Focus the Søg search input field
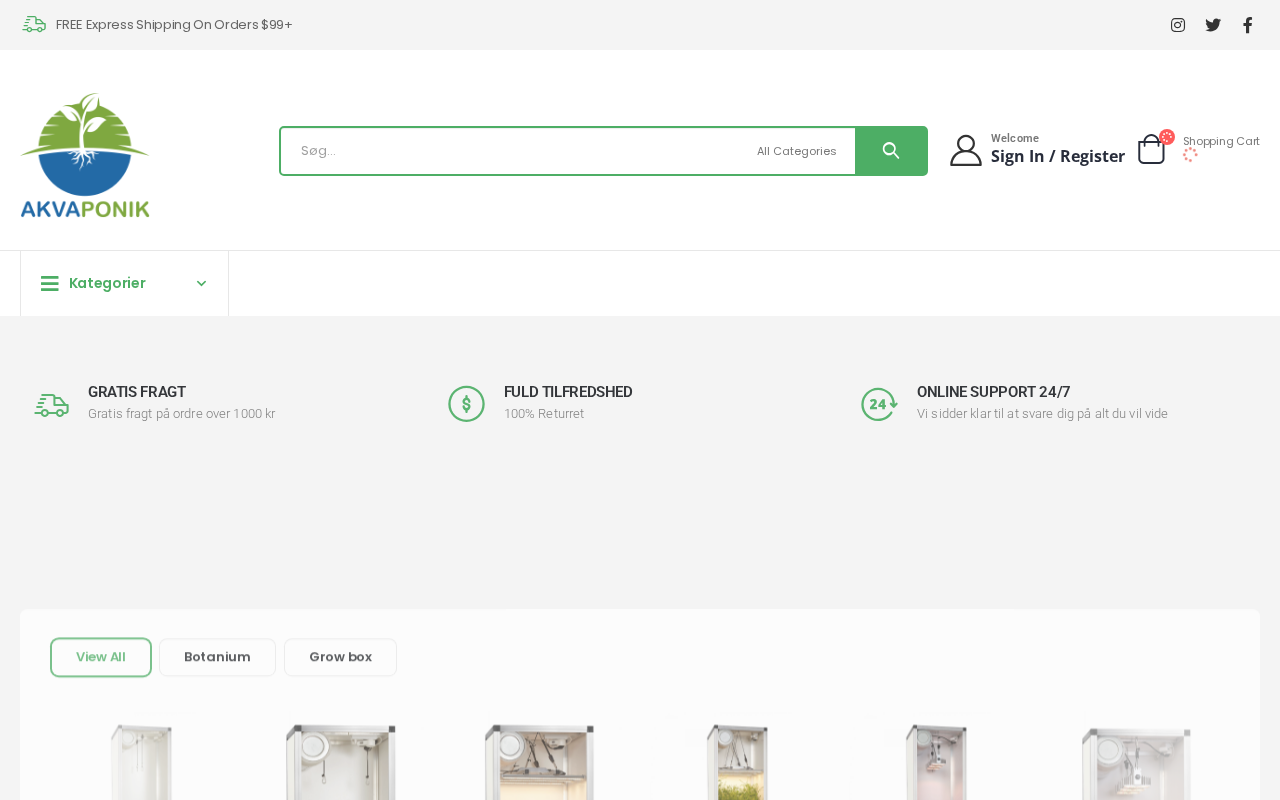This screenshot has width=1280, height=800. (518, 151)
